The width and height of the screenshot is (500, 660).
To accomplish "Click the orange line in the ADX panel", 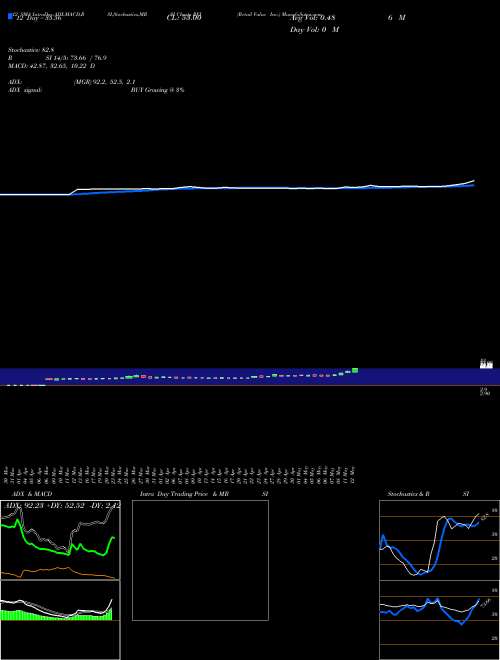I will point(59,572).
